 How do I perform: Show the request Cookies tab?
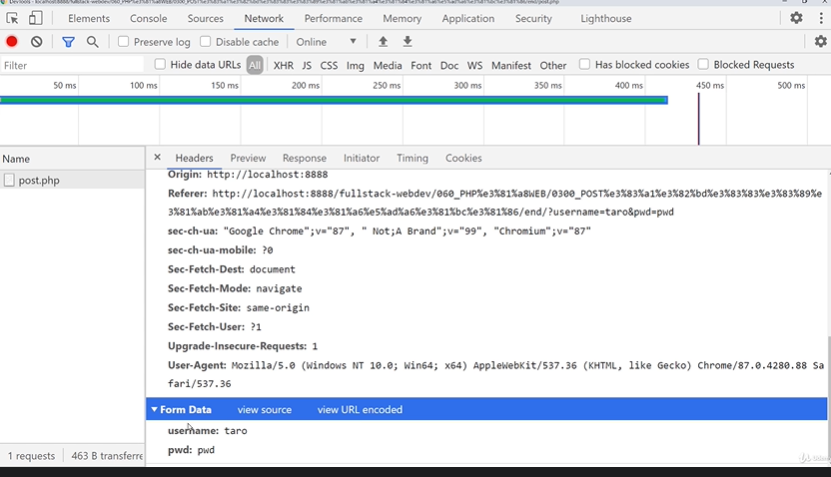[x=463, y=158]
